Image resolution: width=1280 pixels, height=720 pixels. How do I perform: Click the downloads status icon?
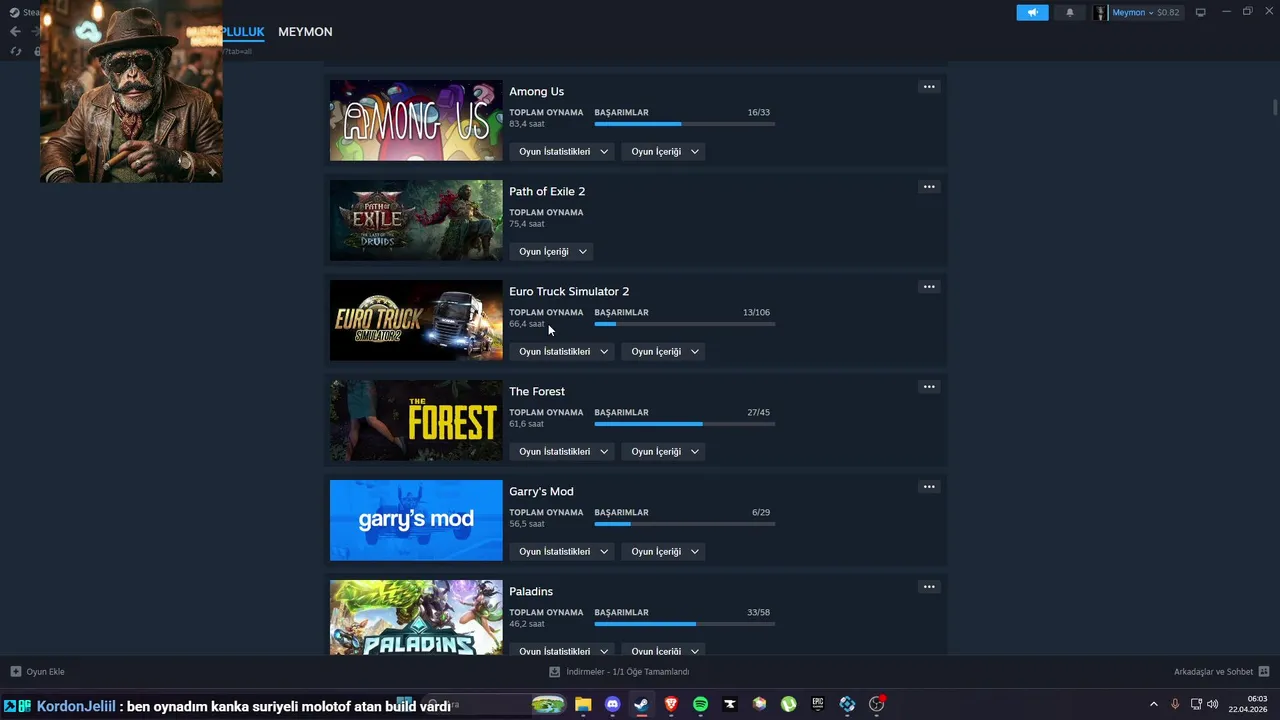(555, 672)
